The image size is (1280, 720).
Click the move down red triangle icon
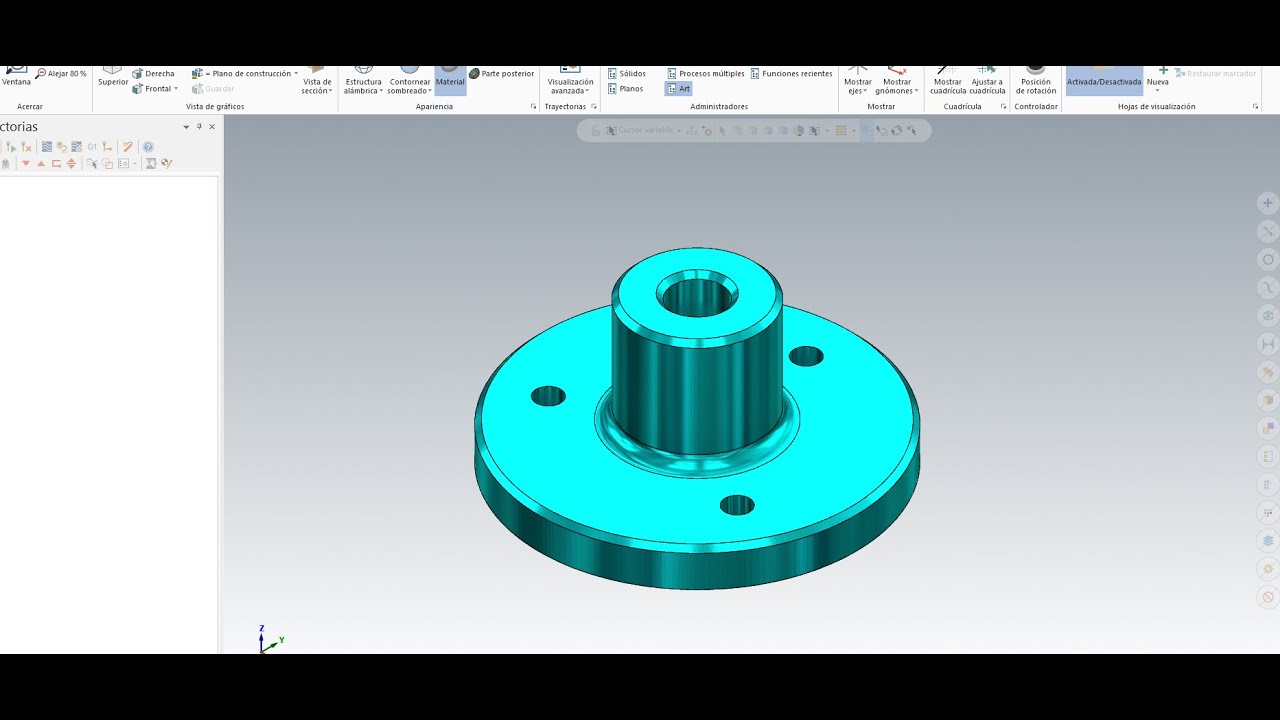tap(26, 163)
